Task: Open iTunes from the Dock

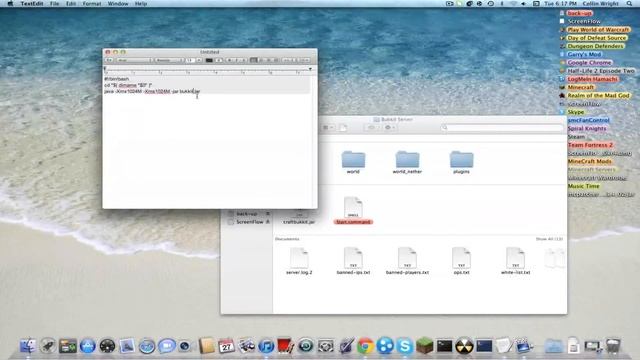Action: point(266,346)
